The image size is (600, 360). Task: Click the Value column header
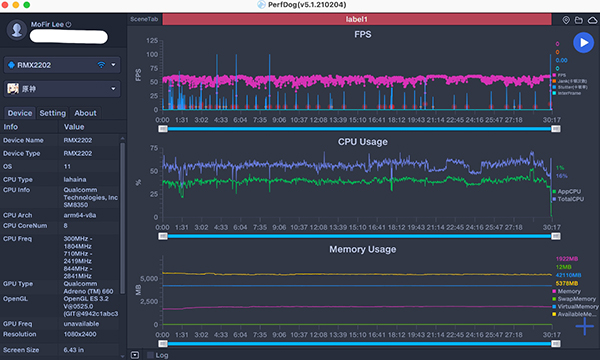coord(74,127)
